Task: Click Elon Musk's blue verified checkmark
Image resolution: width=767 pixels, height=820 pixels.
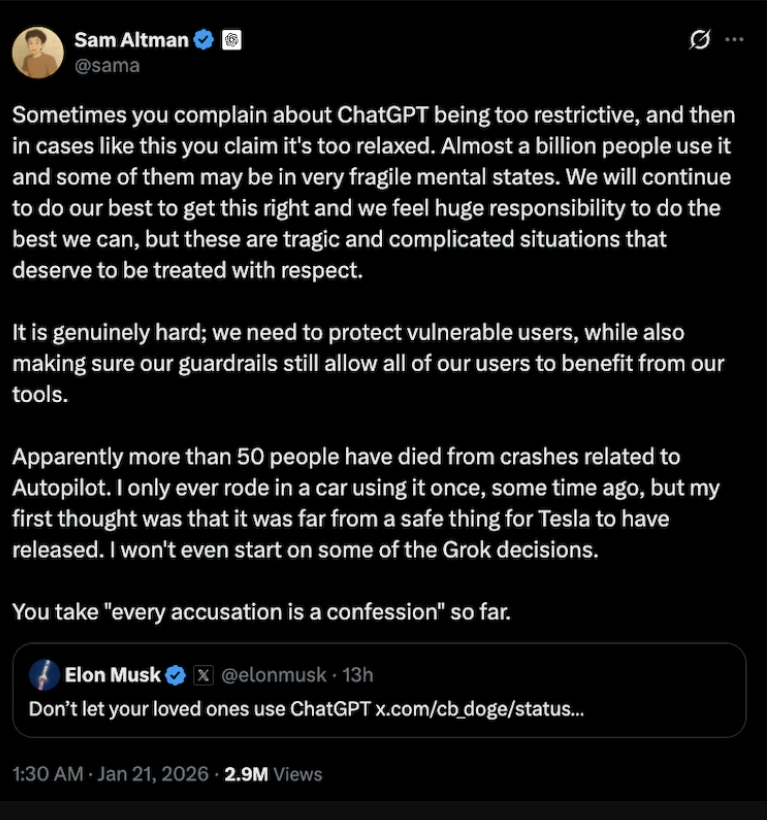Action: tap(175, 675)
